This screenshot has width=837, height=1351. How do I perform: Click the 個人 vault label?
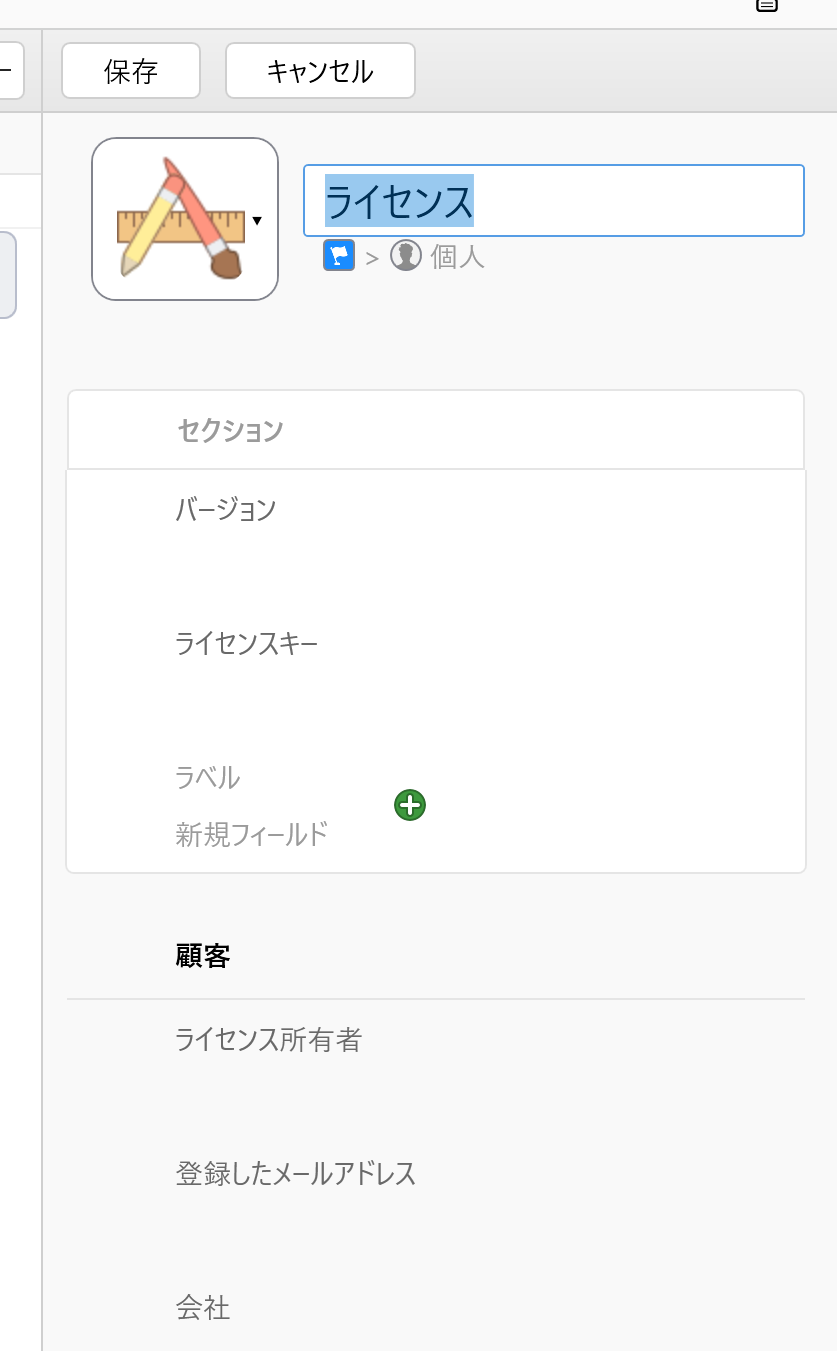point(457,257)
